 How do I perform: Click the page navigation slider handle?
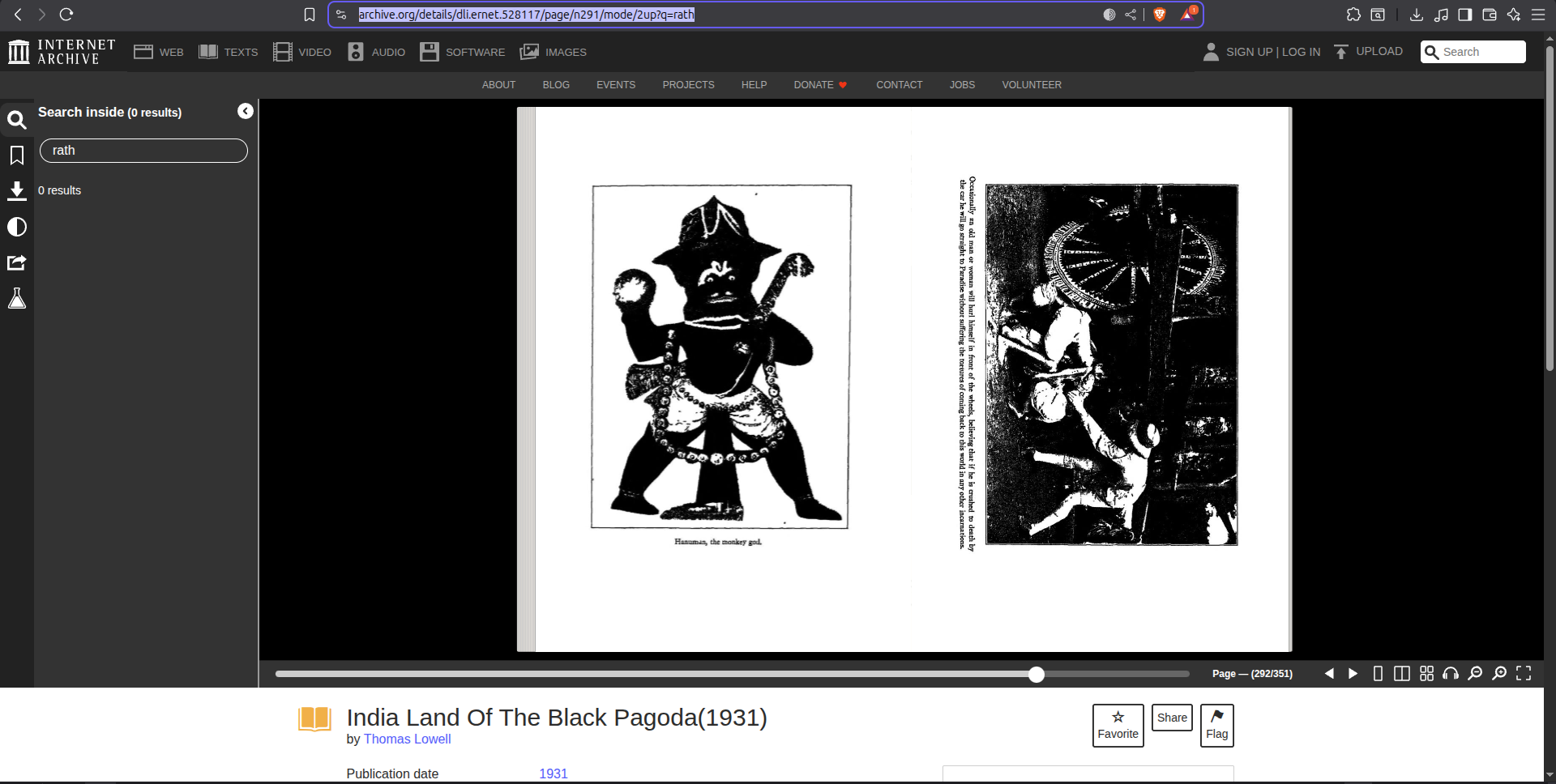[x=1037, y=674]
